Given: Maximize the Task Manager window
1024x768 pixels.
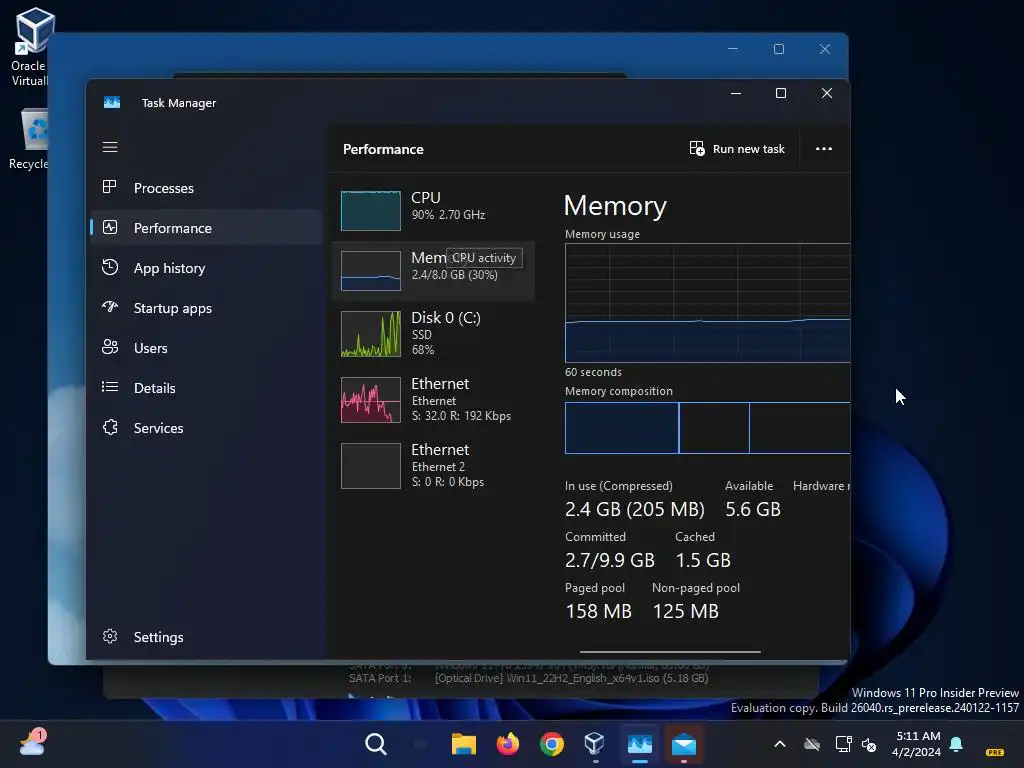Looking at the screenshot, I should click(780, 93).
